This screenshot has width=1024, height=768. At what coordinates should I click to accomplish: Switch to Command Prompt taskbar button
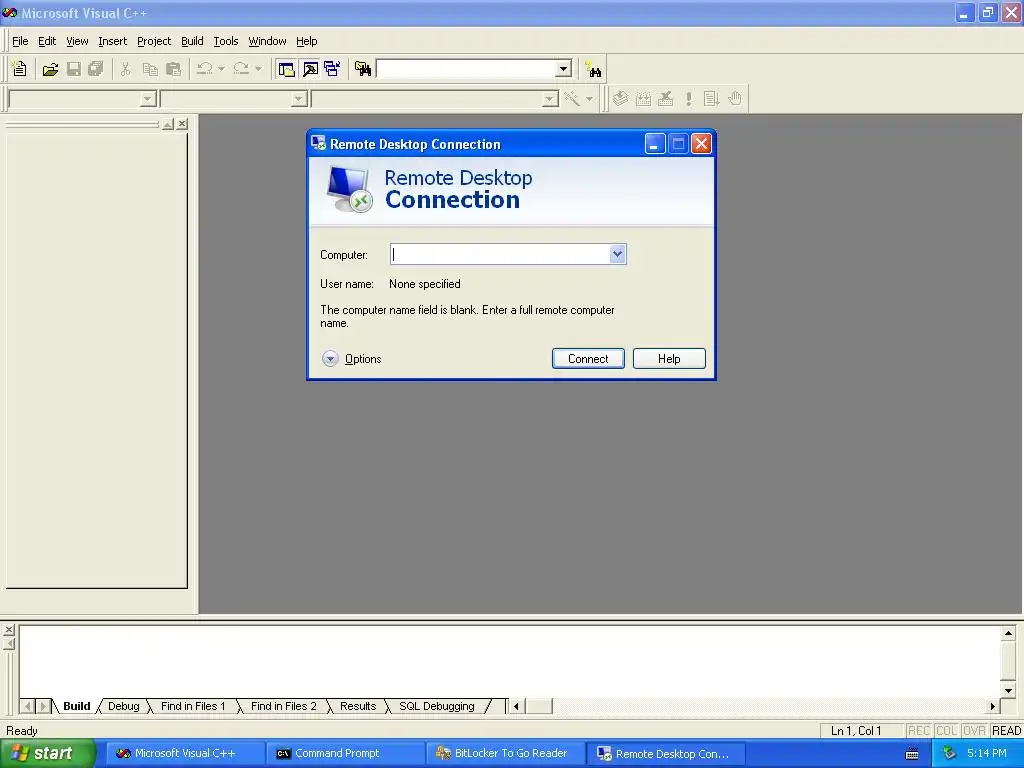point(346,754)
